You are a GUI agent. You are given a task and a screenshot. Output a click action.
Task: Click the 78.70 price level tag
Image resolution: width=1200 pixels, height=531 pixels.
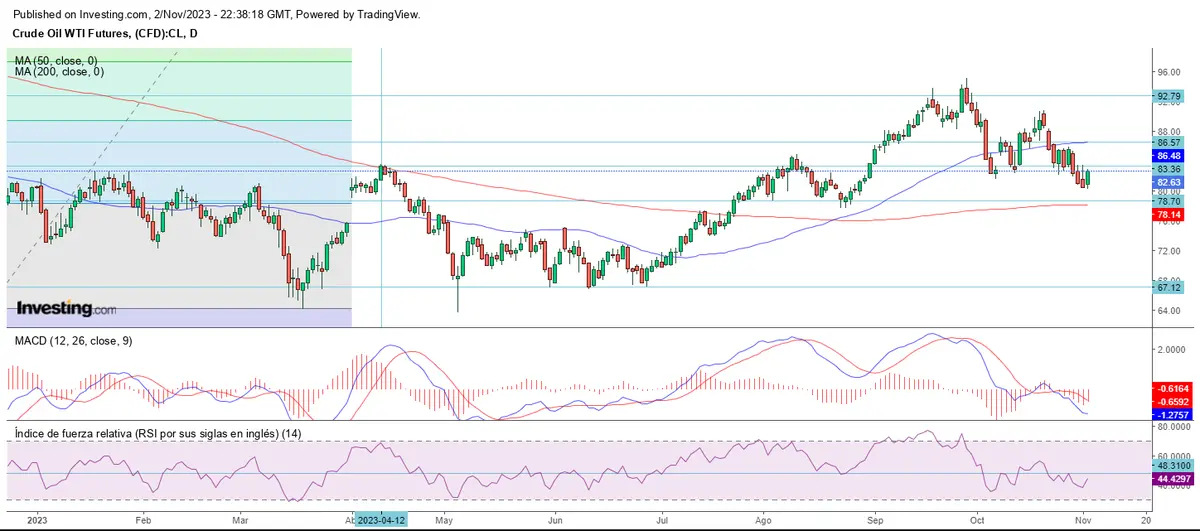tap(1170, 201)
